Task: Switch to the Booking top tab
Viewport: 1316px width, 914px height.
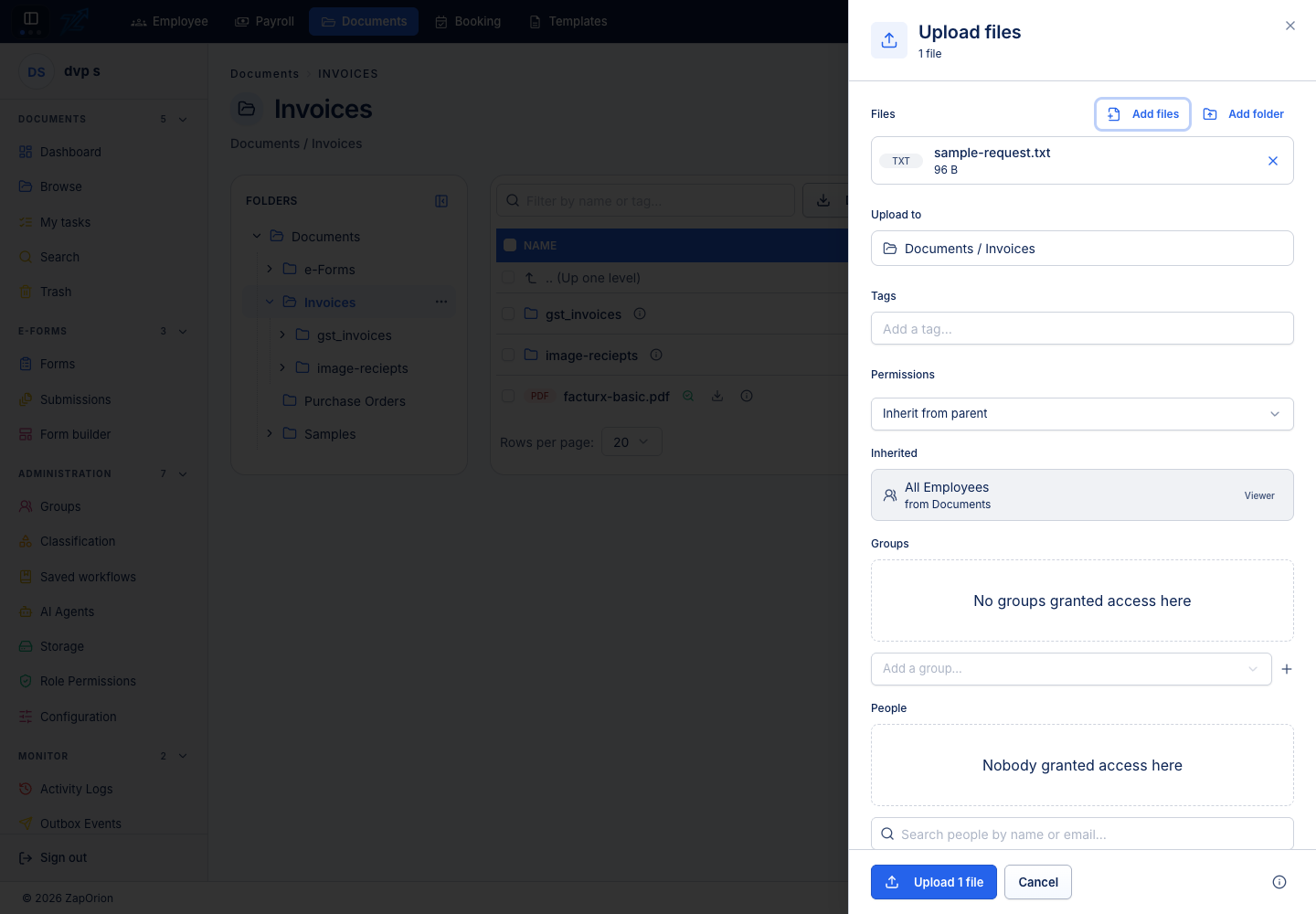Action: 468,21
